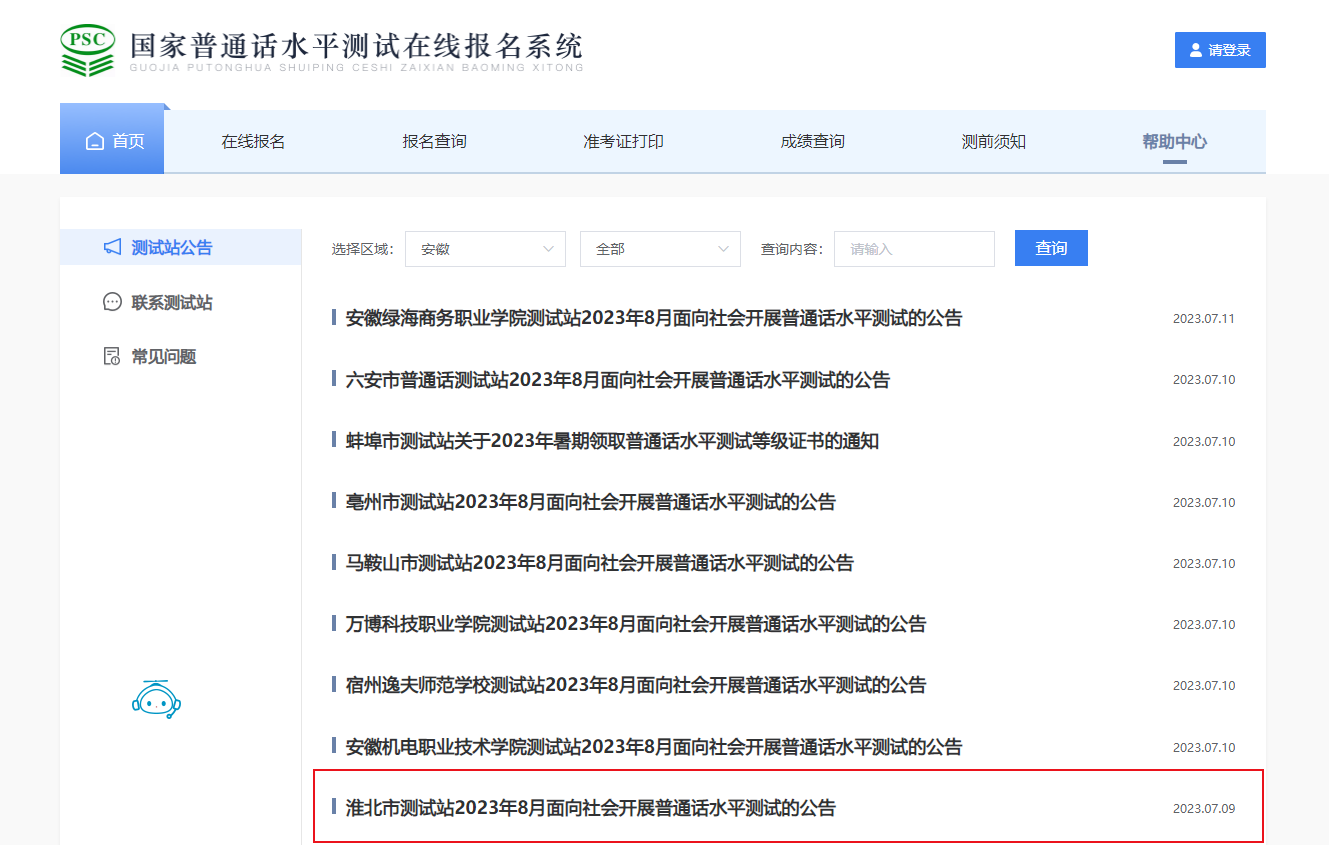Click the house icon on 首页 tab
Screen dimensions: 1329x845
click(x=95, y=142)
